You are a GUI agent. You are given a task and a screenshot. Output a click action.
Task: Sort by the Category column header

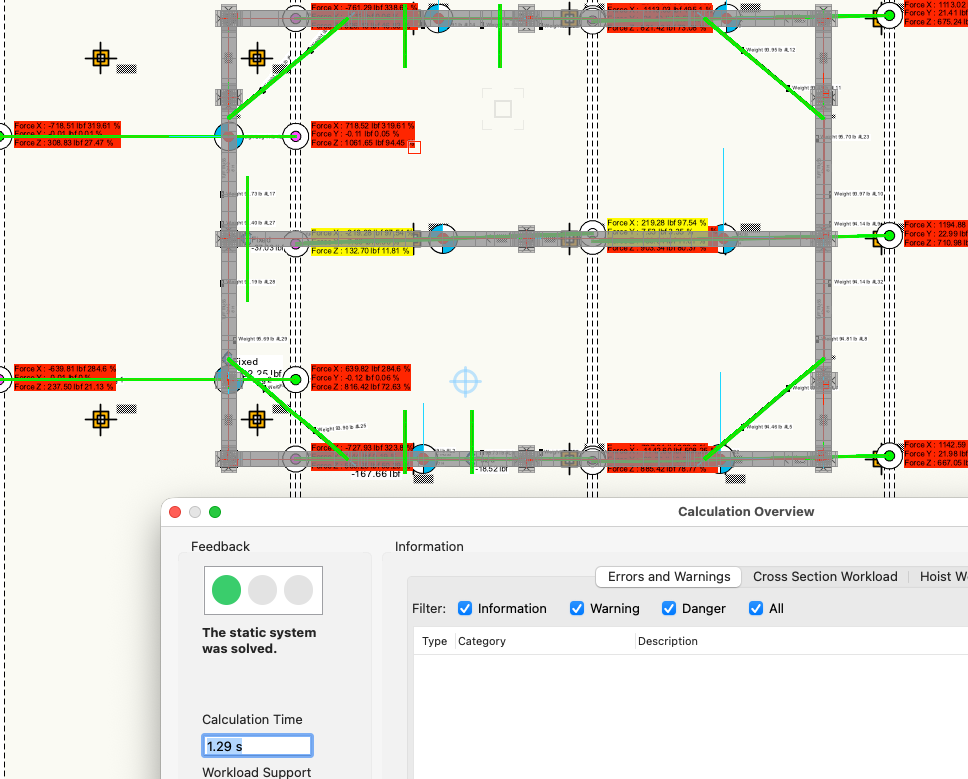[x=482, y=641]
